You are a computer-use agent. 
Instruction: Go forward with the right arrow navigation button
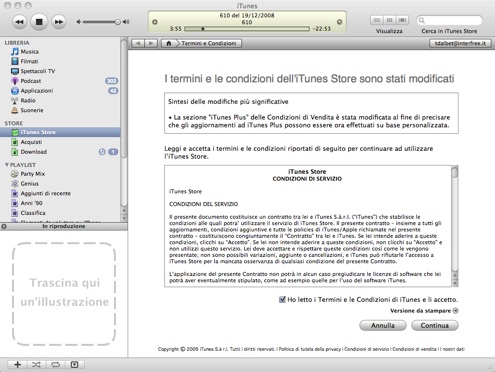pyautogui.click(x=151, y=43)
